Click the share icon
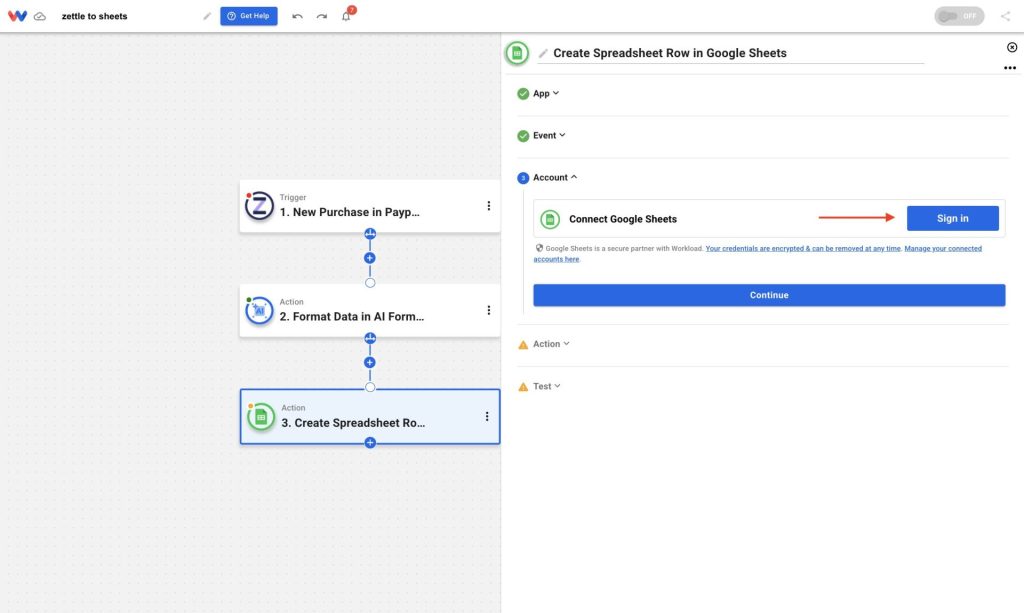The image size is (1024, 613). click(1005, 16)
